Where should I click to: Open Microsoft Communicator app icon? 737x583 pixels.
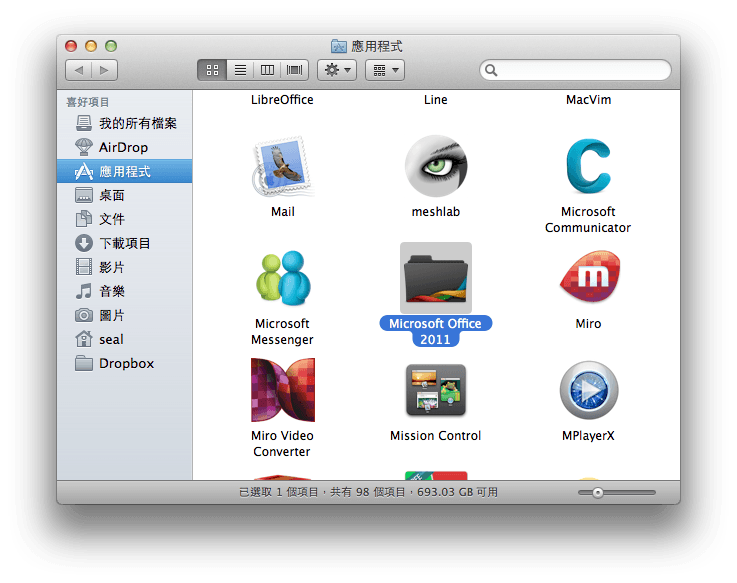click(588, 166)
